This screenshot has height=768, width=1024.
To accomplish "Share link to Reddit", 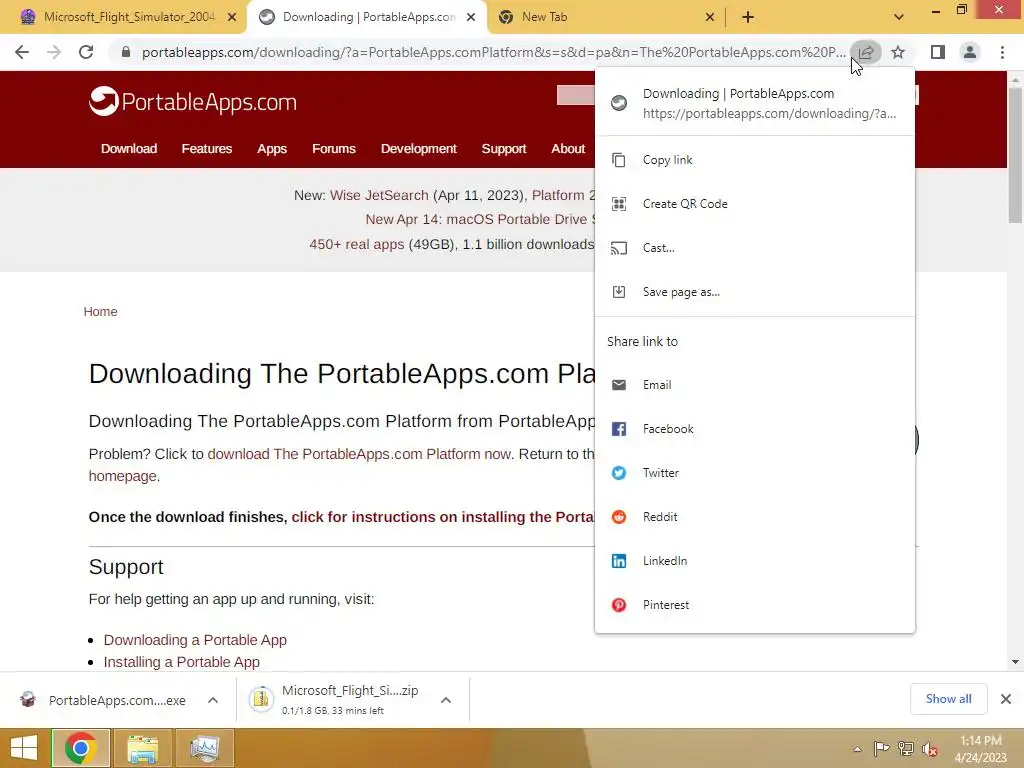I will pyautogui.click(x=755, y=517).
